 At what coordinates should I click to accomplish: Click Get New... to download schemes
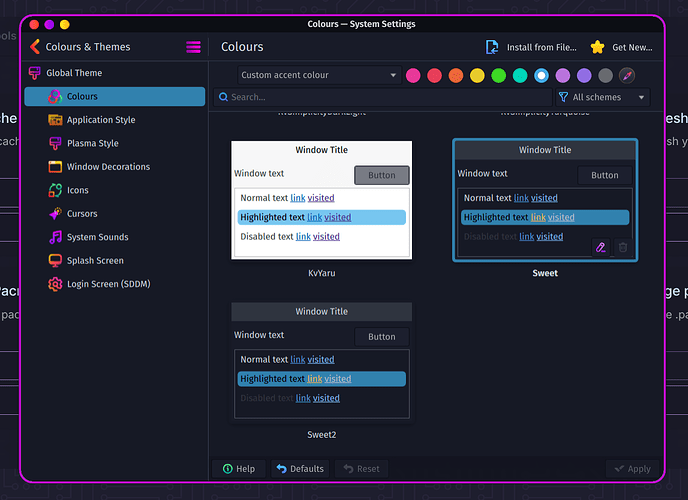[621, 47]
